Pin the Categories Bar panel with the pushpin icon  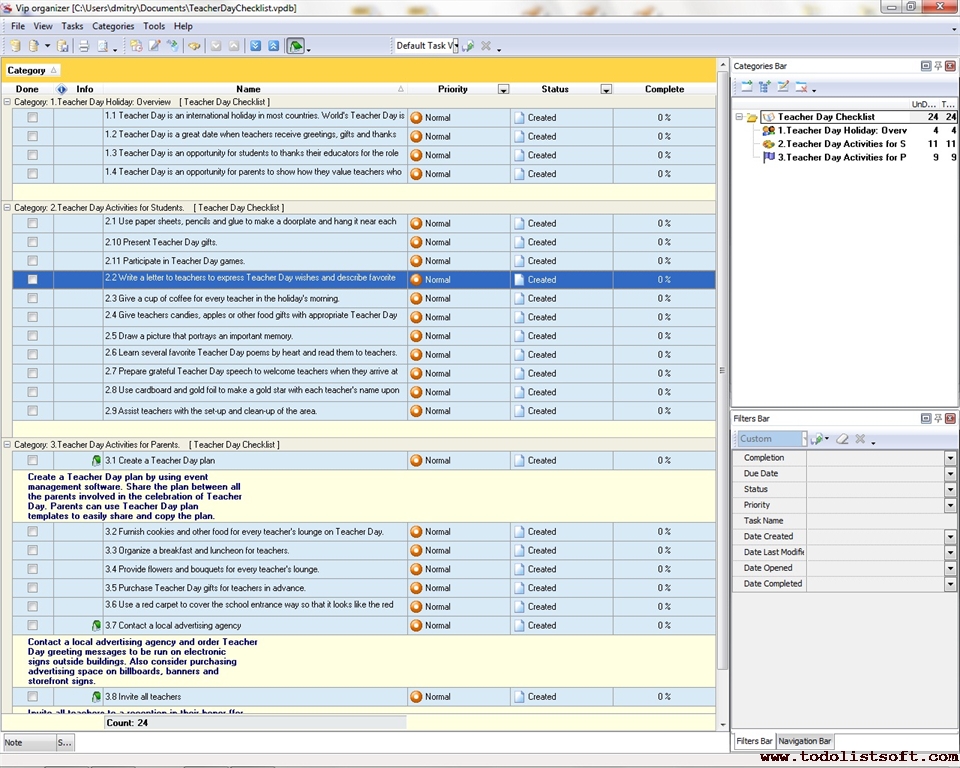[x=938, y=66]
